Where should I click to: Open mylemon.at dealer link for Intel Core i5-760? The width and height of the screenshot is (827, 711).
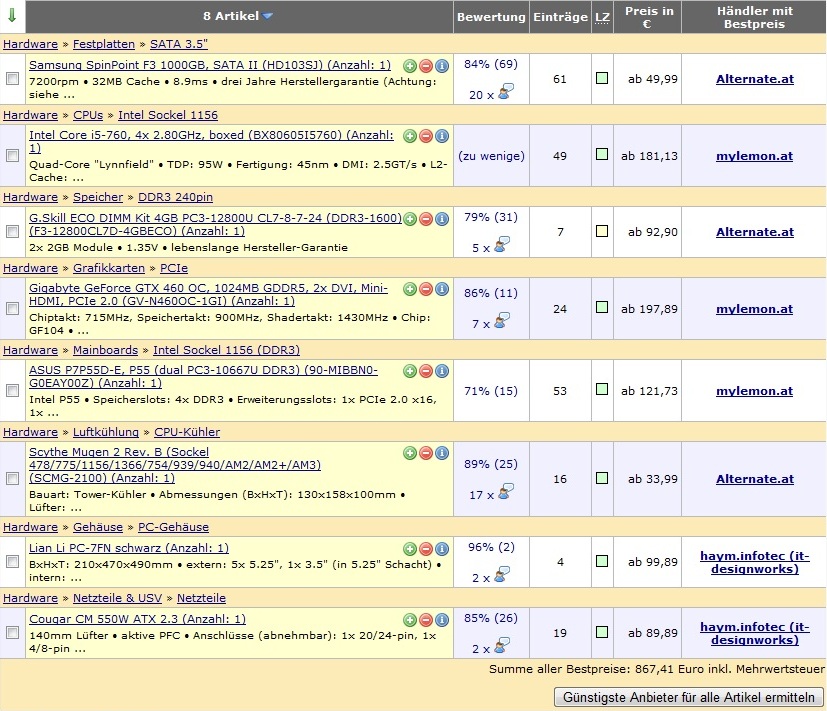coord(755,156)
